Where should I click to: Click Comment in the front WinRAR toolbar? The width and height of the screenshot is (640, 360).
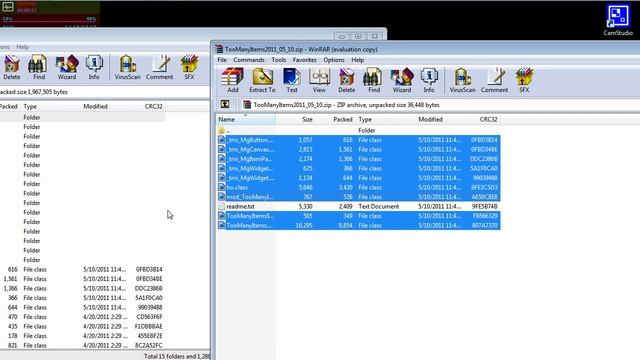[x=494, y=80]
